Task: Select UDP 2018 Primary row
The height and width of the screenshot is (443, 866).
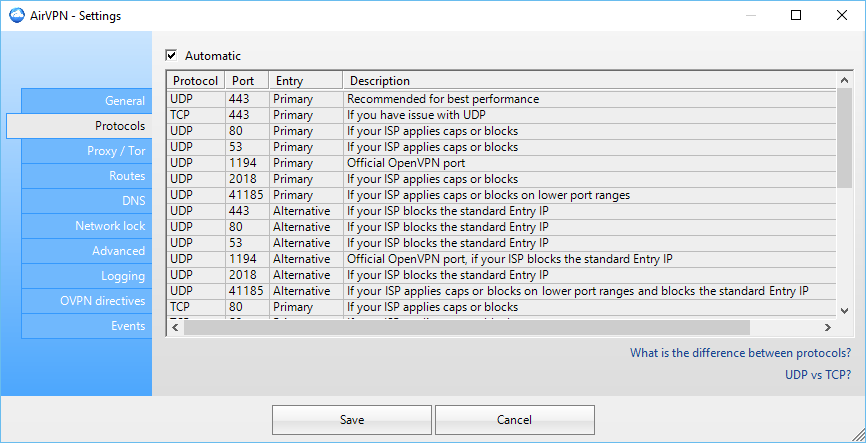Action: 502,179
